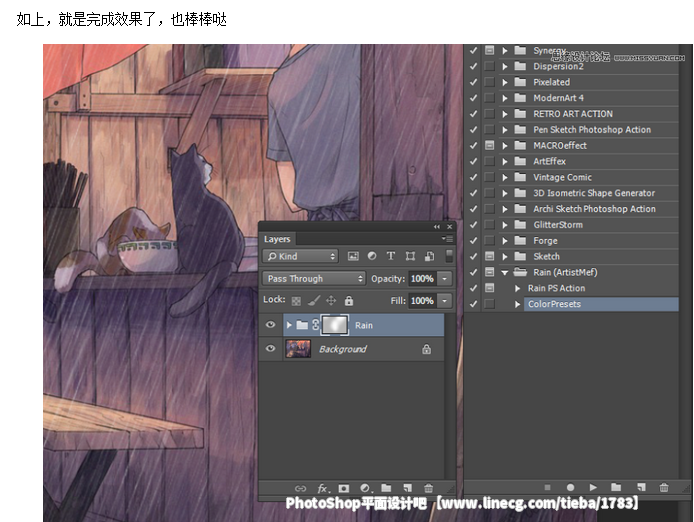Add layer mask icon in Layers panel
Viewport: 694px width, 522px height.
(x=343, y=488)
